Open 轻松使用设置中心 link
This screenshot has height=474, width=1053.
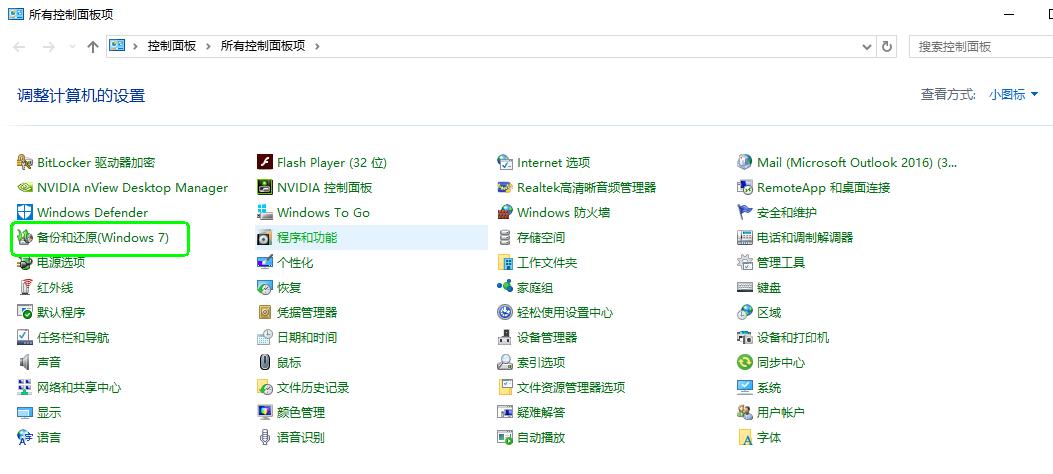[x=565, y=312]
